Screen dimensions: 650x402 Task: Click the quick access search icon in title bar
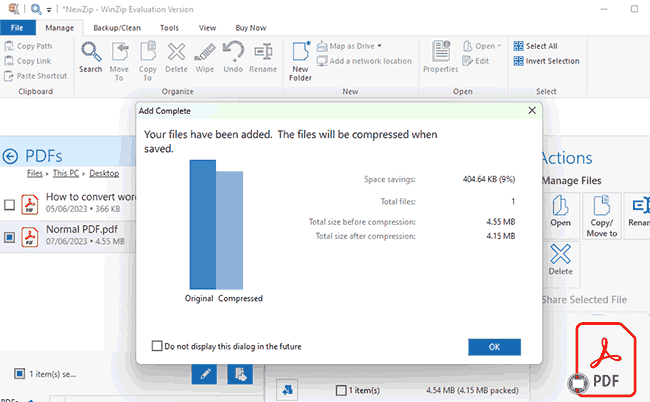click(36, 9)
